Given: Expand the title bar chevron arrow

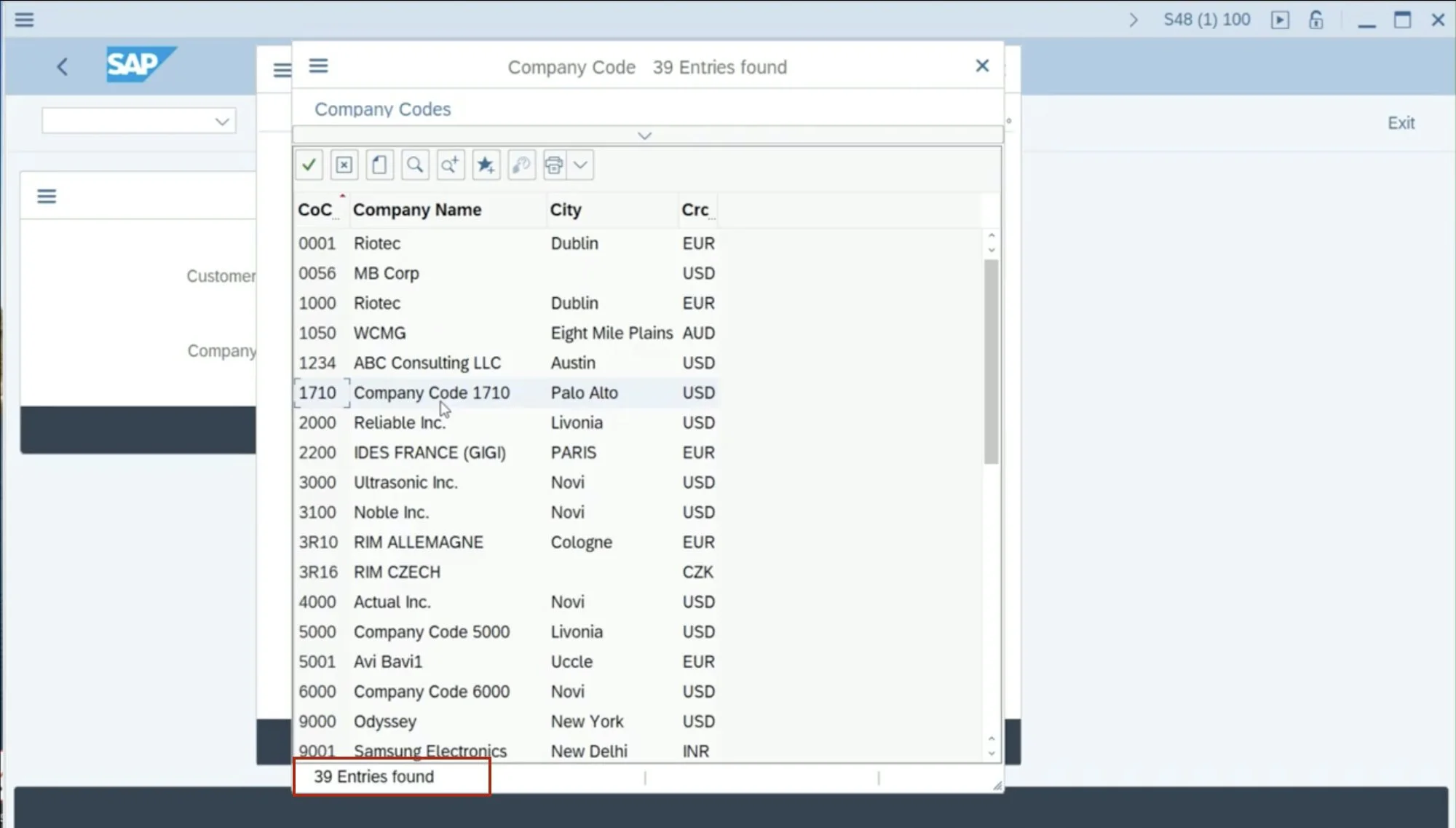Looking at the screenshot, I should [1133, 20].
